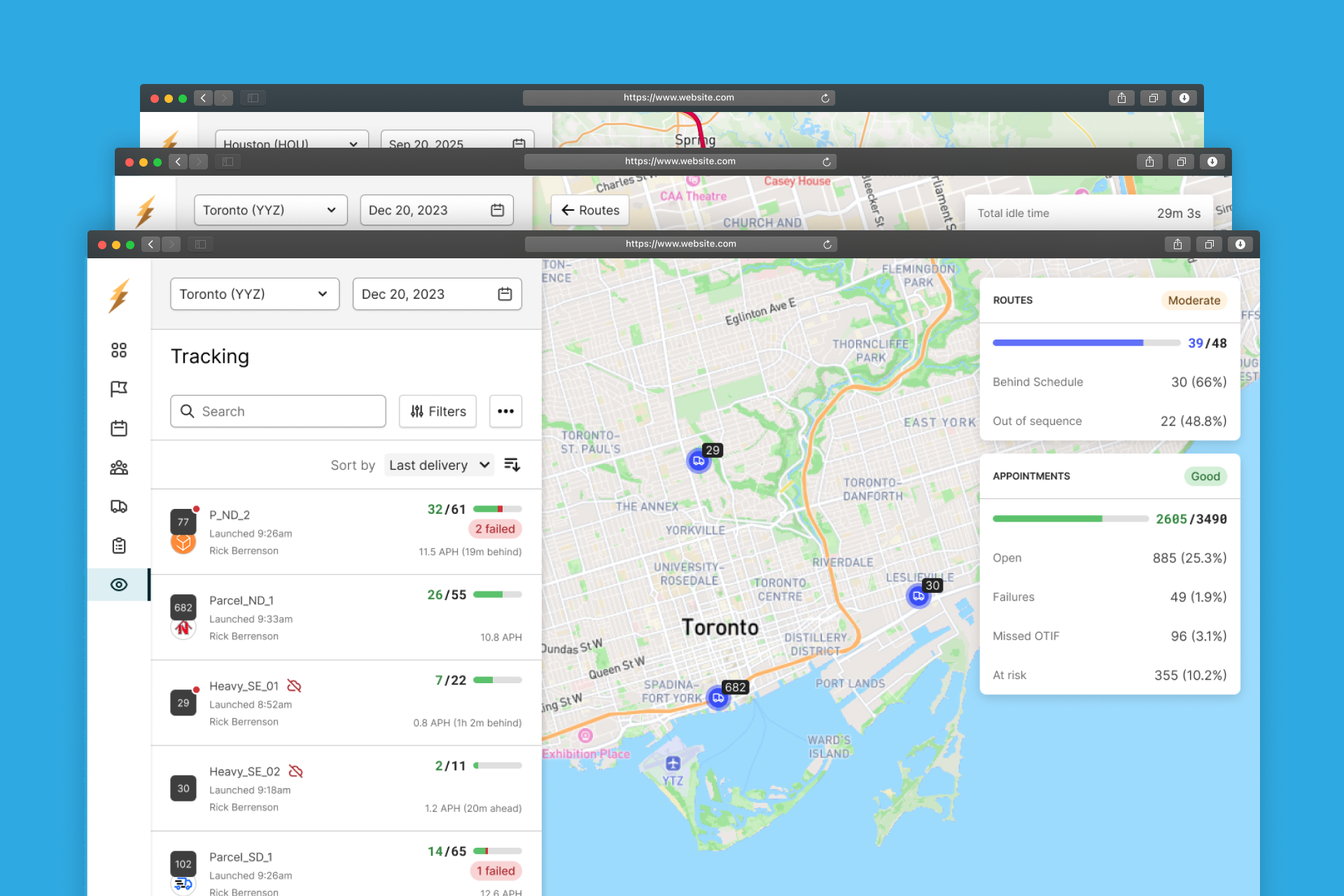Click the Filters button
Screen dimensions: 1344x896
(437, 412)
